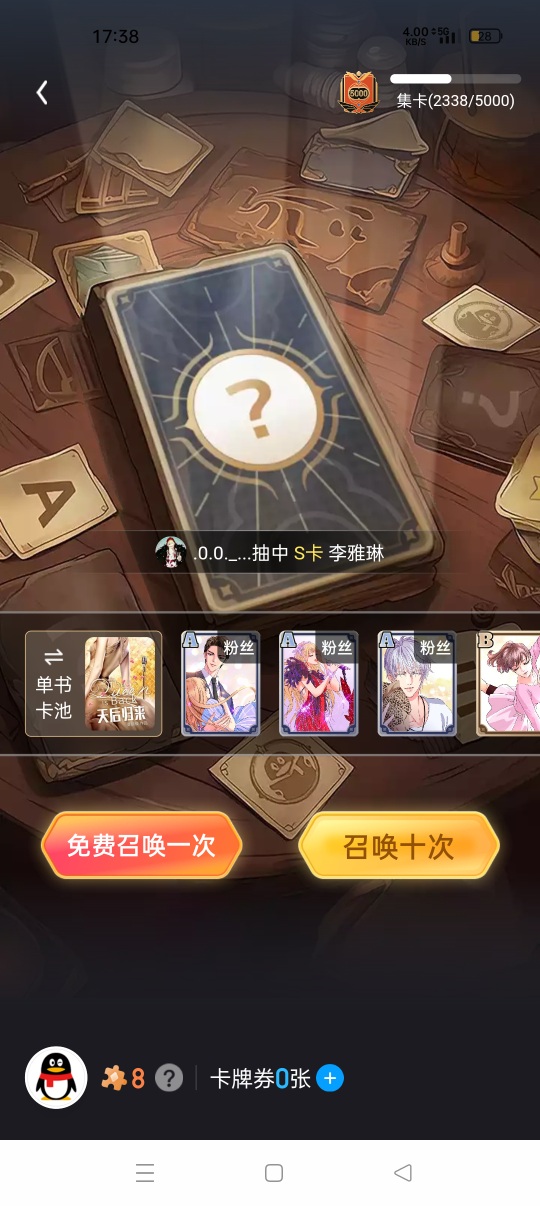Screen dimensions: 540x1206
Task: Tap the back arrow icon
Action: click(x=42, y=93)
